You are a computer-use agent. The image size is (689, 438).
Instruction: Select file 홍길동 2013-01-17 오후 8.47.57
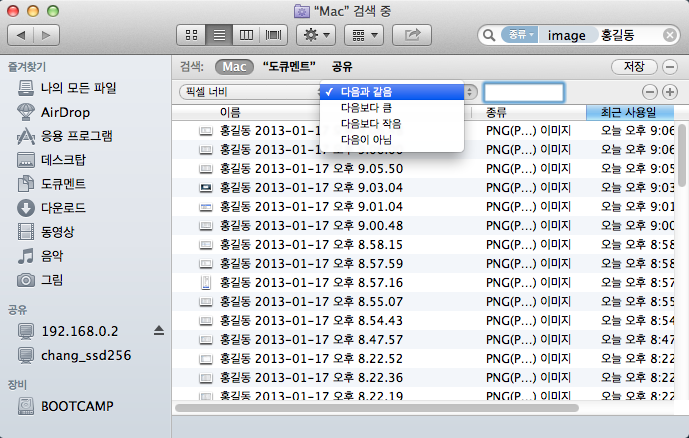click(x=311, y=340)
